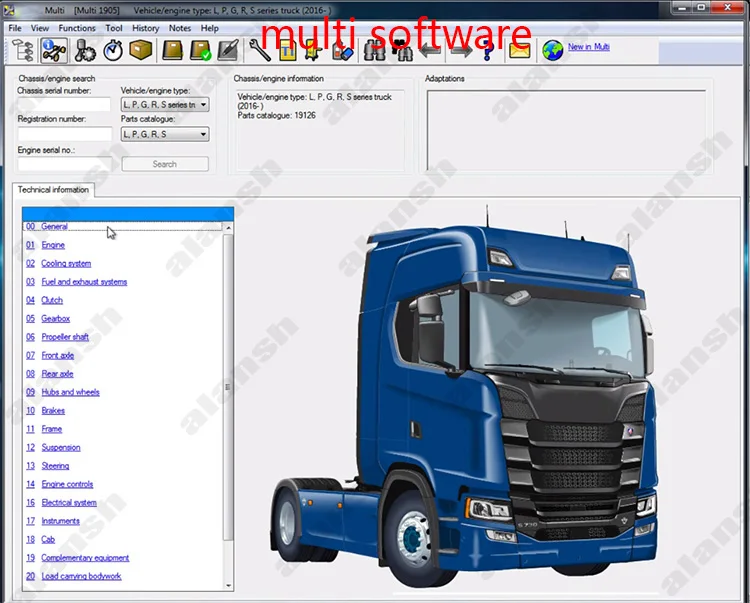Click the list scrollbar down arrow
The image size is (750, 603).
(229, 585)
